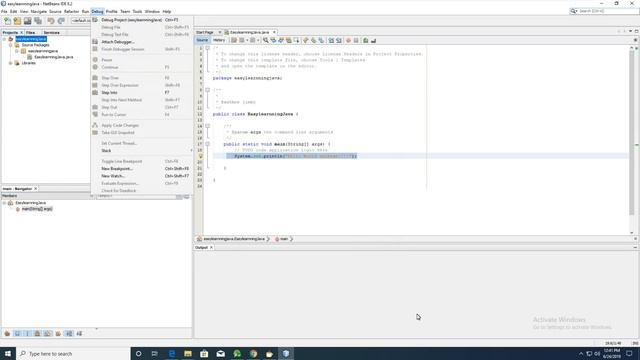This screenshot has height=360, width=640.
Task: Click the Save All toolbar icon
Action: click(x=38, y=21)
